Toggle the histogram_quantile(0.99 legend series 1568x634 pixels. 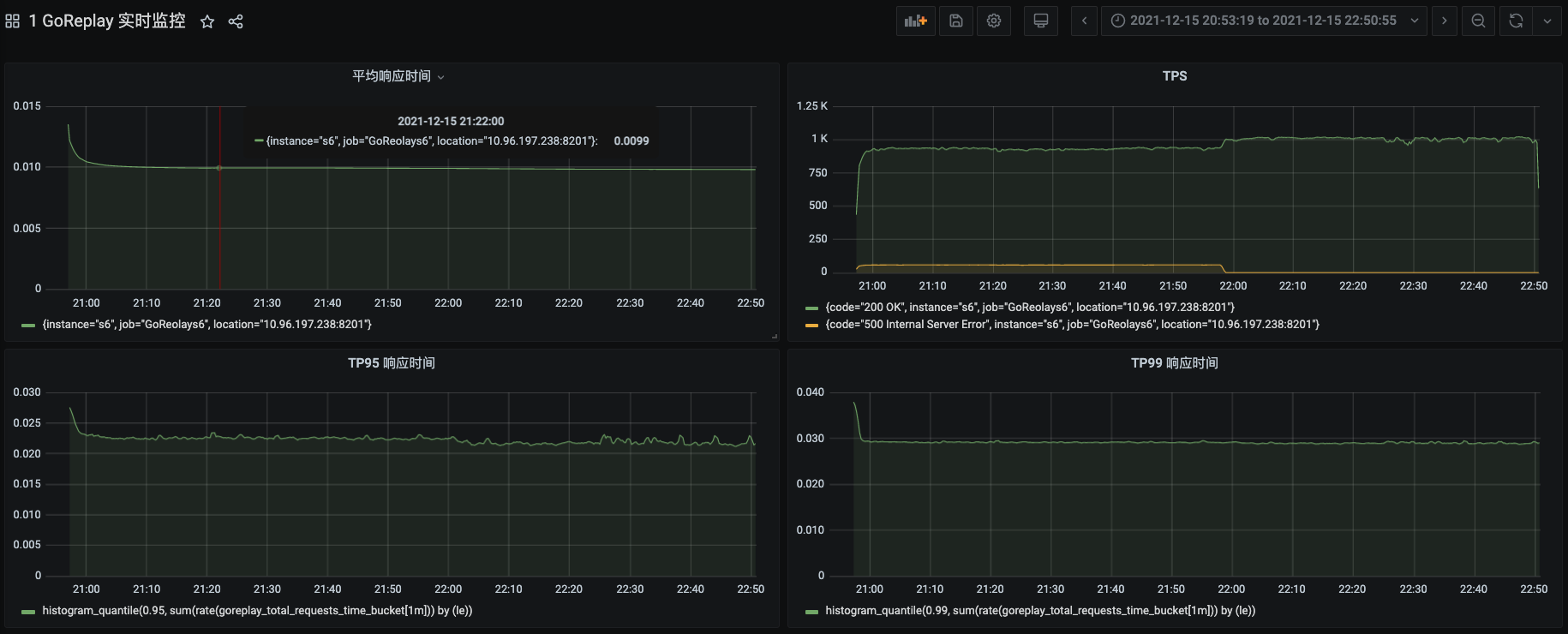tap(1040, 611)
